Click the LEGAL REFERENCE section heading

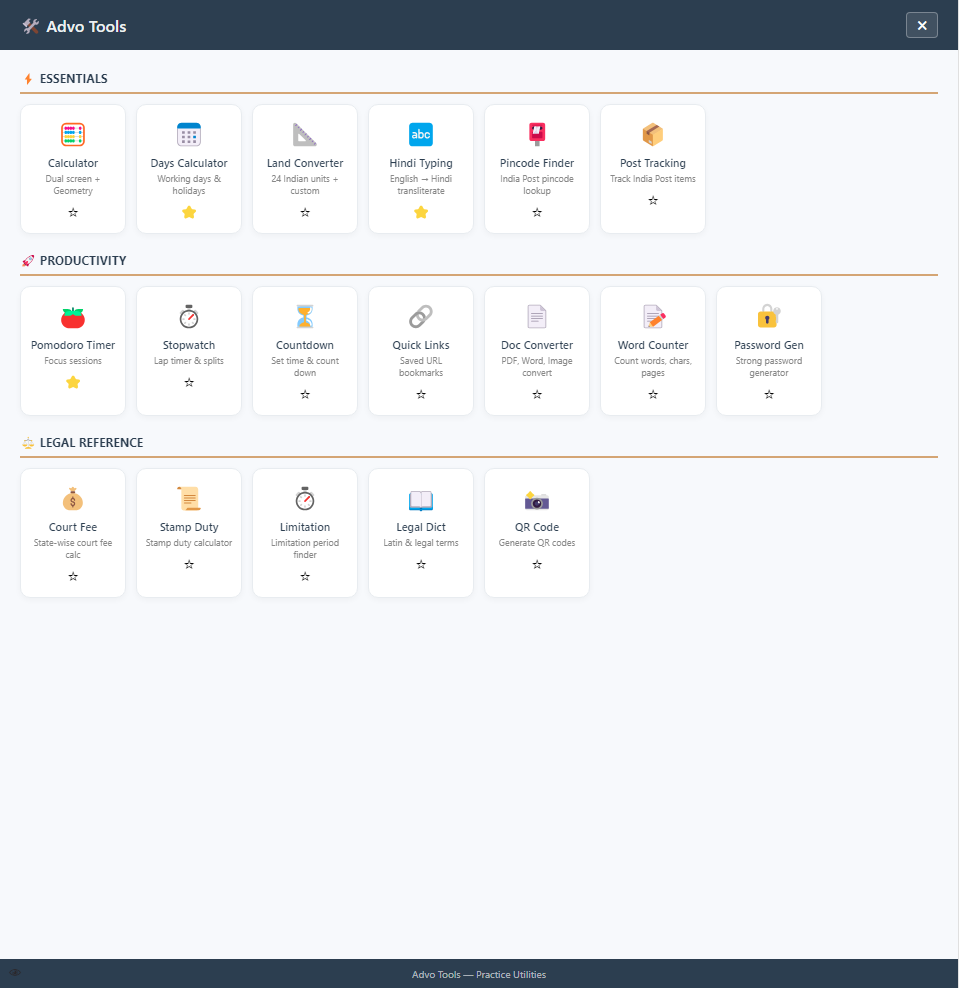click(91, 443)
